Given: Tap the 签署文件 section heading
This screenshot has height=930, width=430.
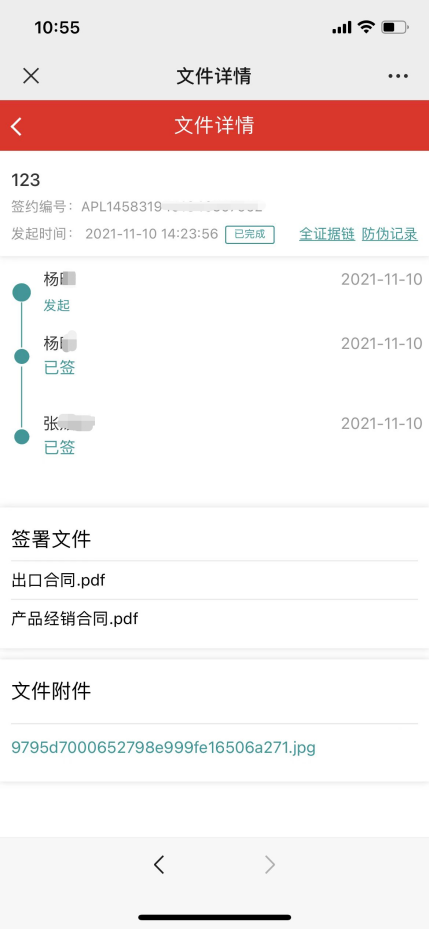Looking at the screenshot, I should tap(51, 539).
